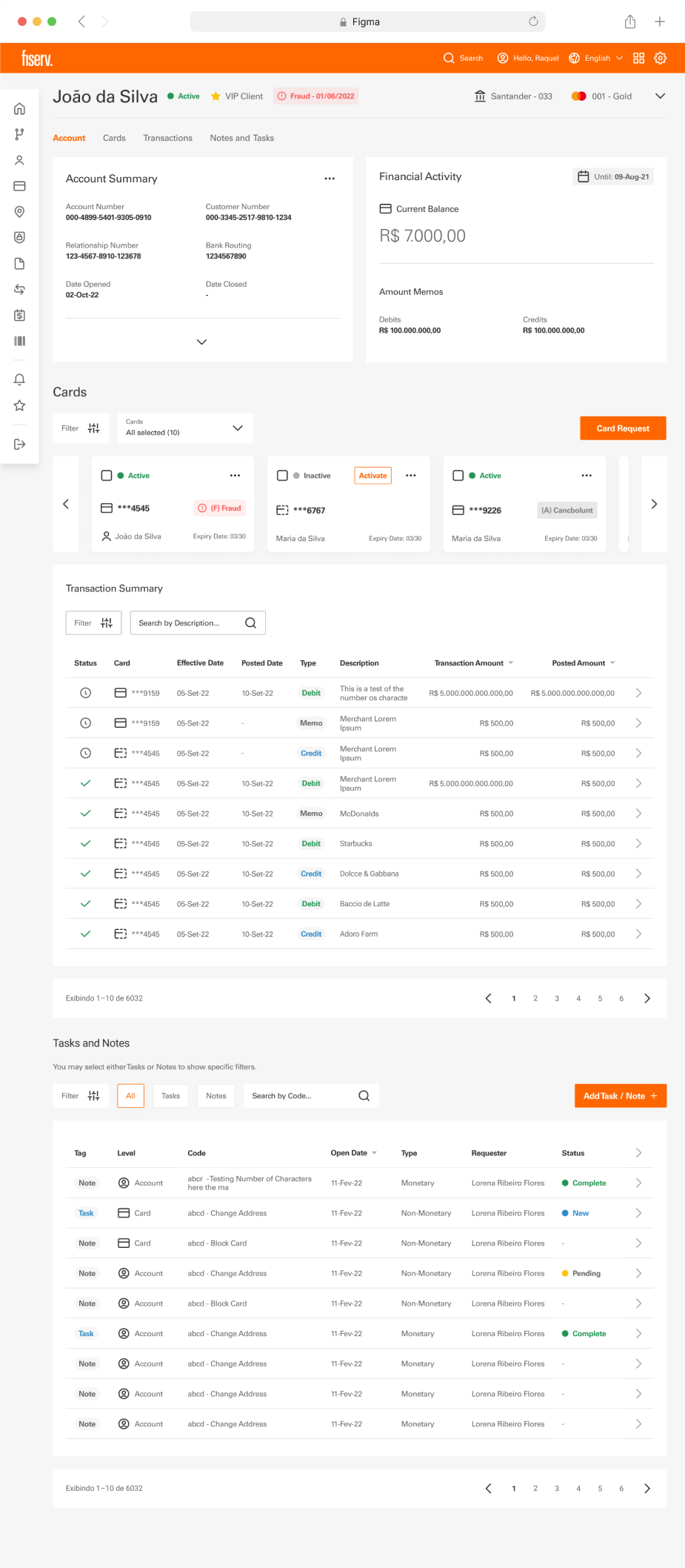The height and width of the screenshot is (1568, 685).
Task: Open notifications bell in the sidebar
Action: coord(20,379)
